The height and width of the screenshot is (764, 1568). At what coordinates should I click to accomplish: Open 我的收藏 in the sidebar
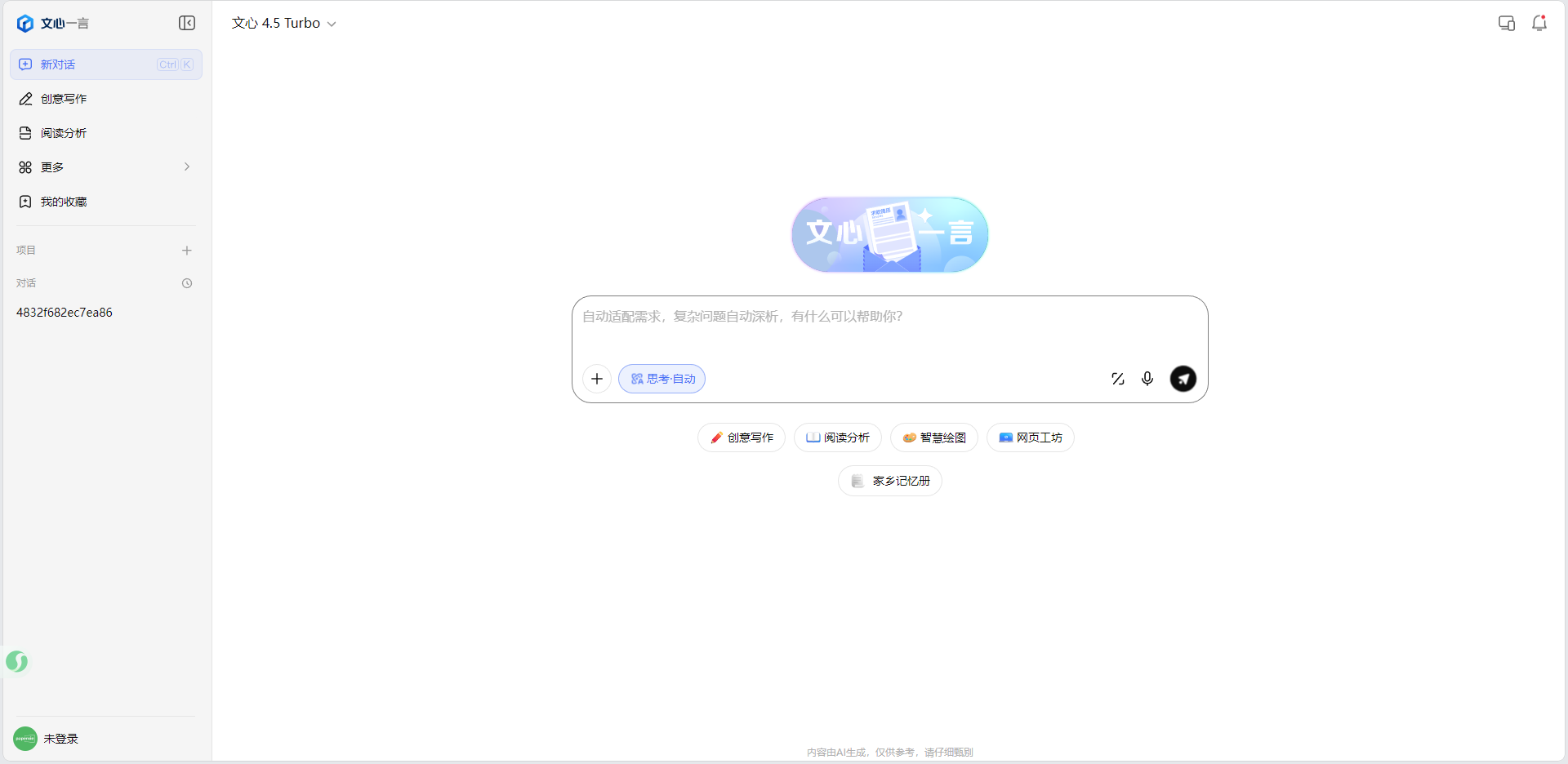point(64,202)
